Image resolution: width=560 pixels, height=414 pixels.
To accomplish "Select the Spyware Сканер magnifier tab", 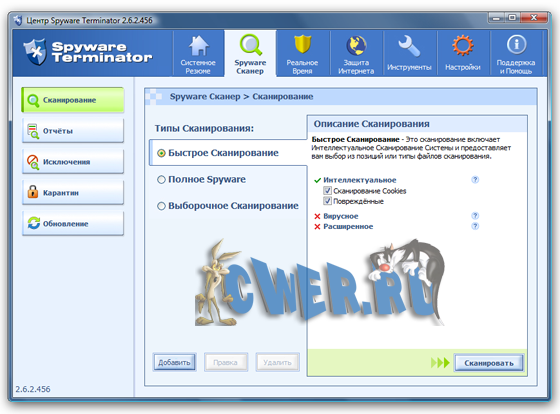I will [250, 54].
